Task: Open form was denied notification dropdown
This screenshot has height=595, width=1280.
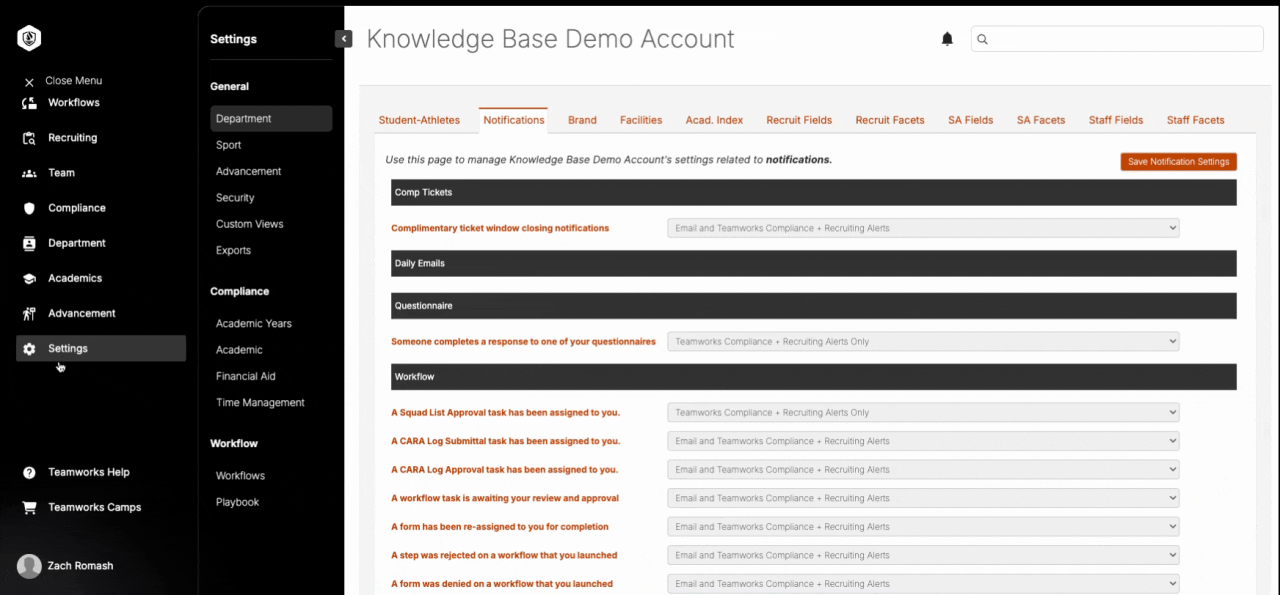Action: 923,583
